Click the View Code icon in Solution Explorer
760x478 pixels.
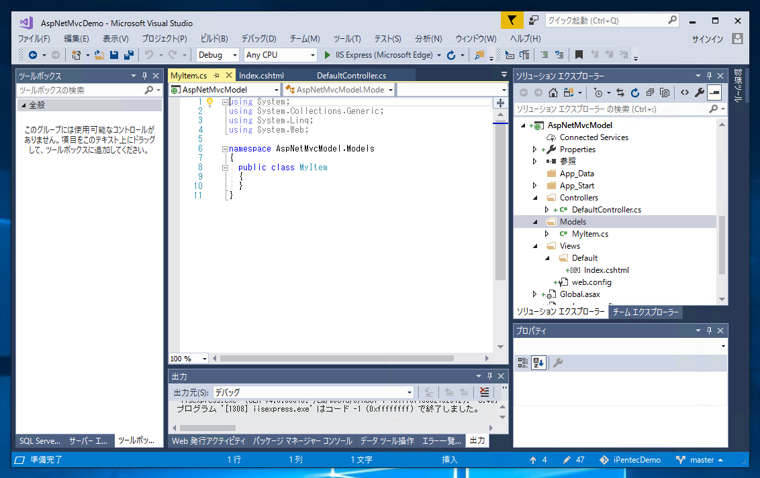click(684, 93)
